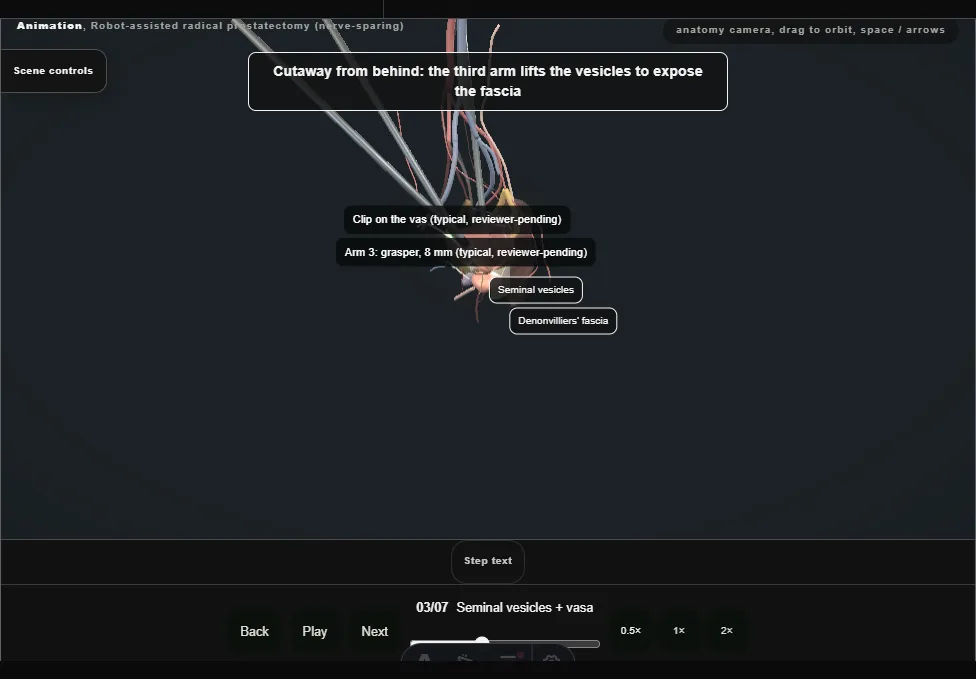Expand the Step text panel
976x679 pixels.
488,561
